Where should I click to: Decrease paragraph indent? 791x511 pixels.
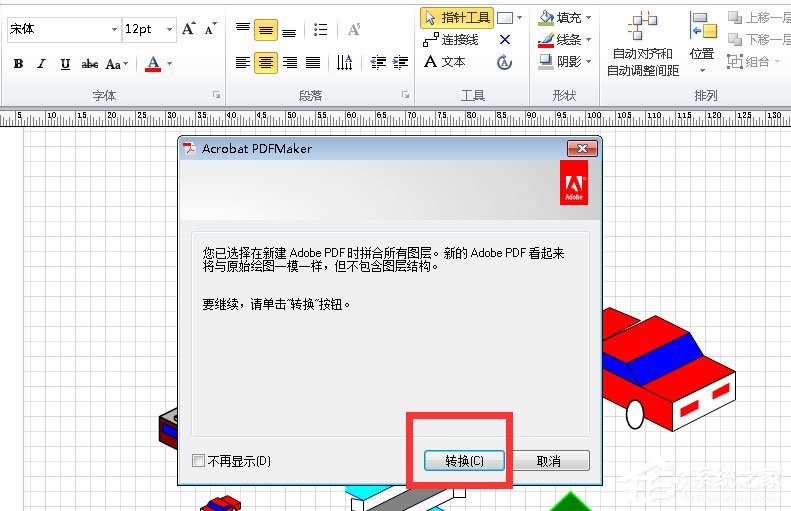378,63
